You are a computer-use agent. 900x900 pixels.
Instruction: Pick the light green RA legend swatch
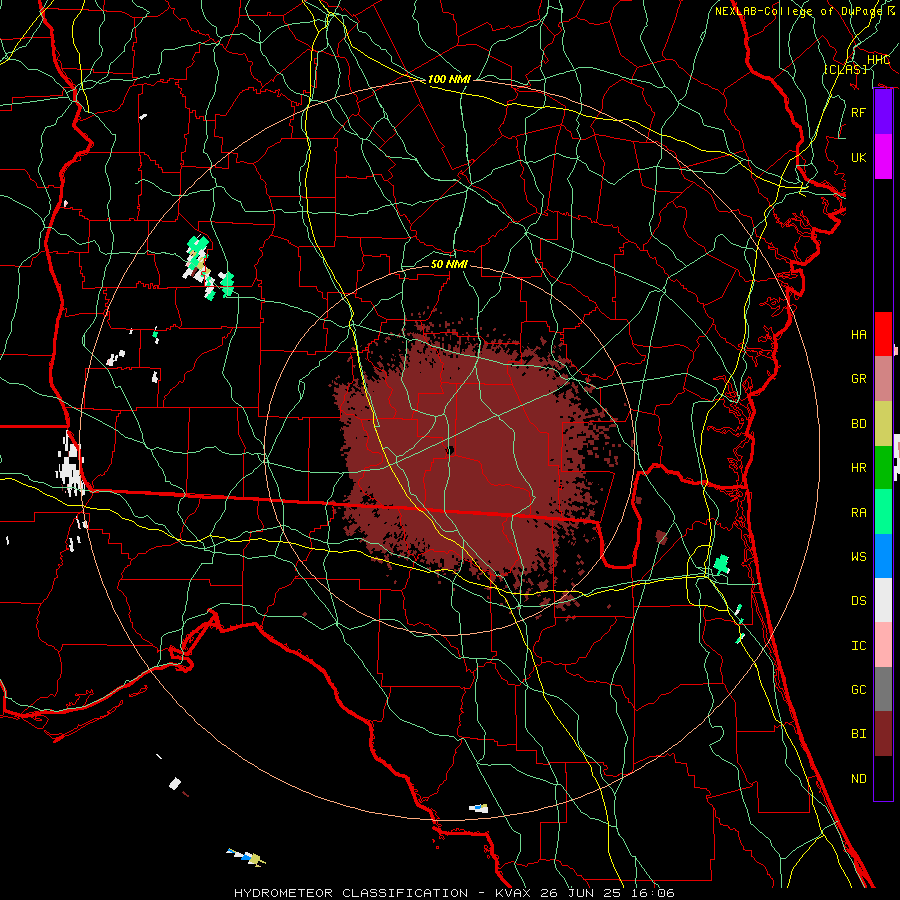tap(883, 512)
